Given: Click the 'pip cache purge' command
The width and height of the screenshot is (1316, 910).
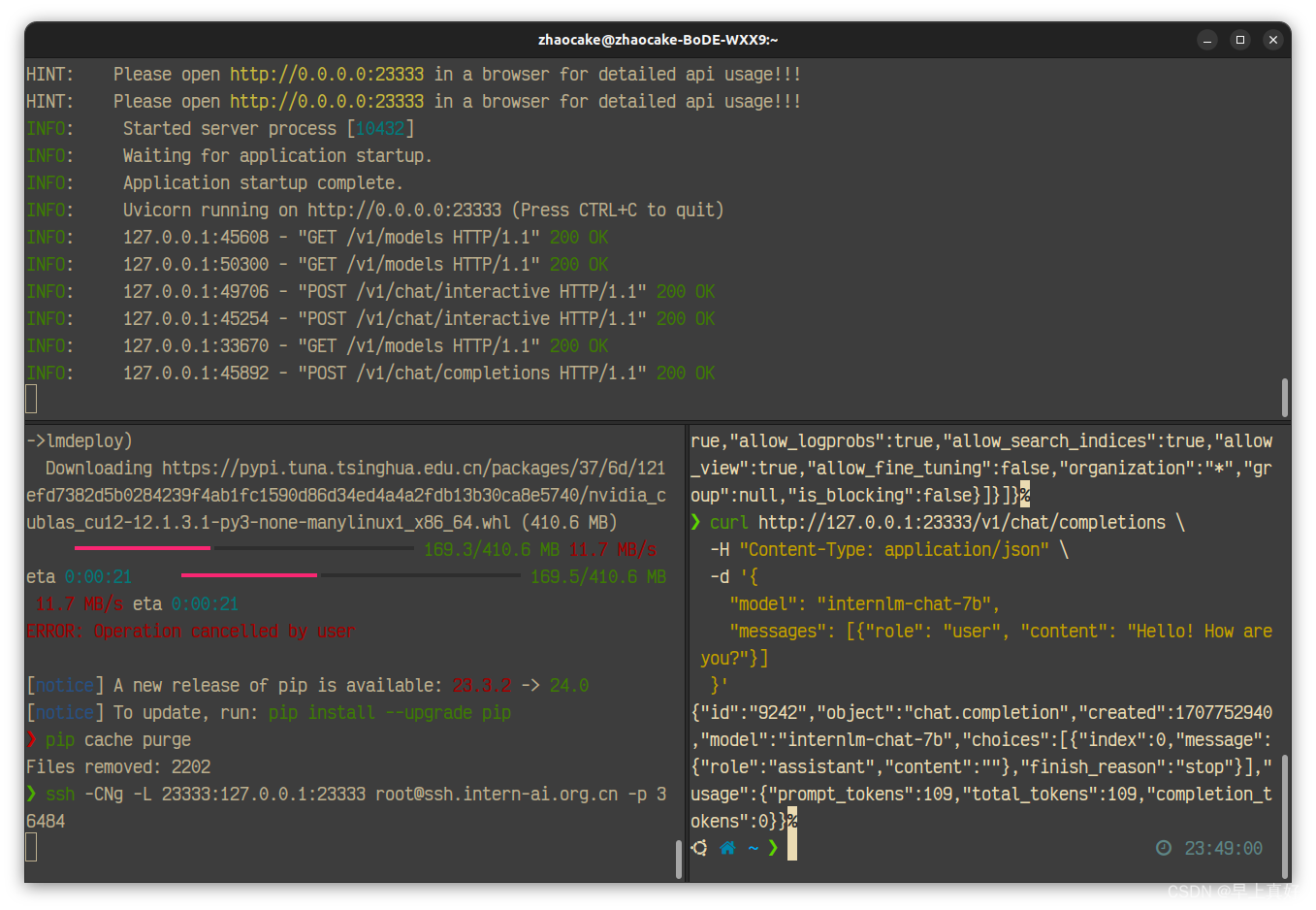Looking at the screenshot, I should pos(118,740).
